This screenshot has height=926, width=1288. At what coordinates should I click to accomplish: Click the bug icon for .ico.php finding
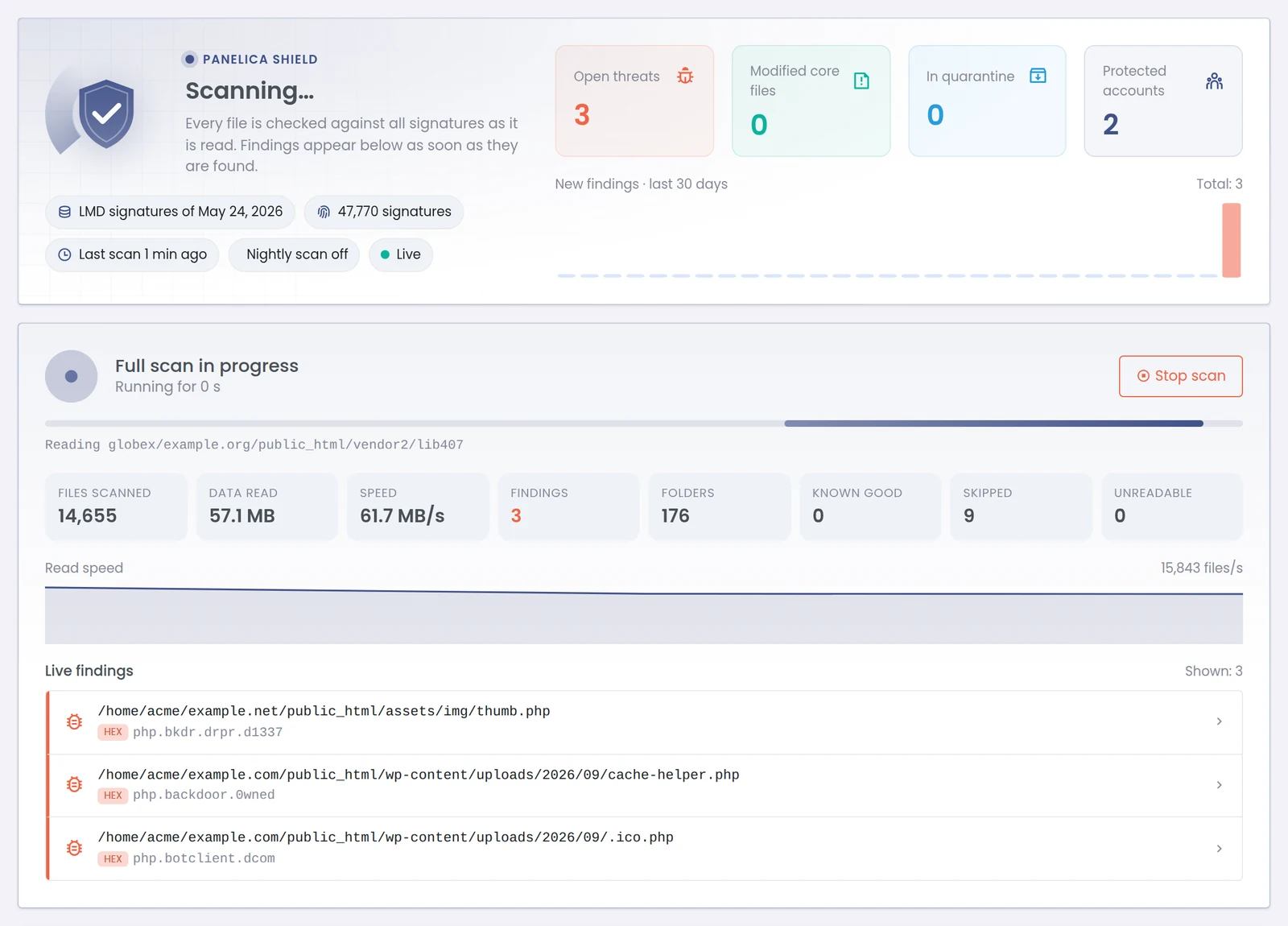[74, 848]
